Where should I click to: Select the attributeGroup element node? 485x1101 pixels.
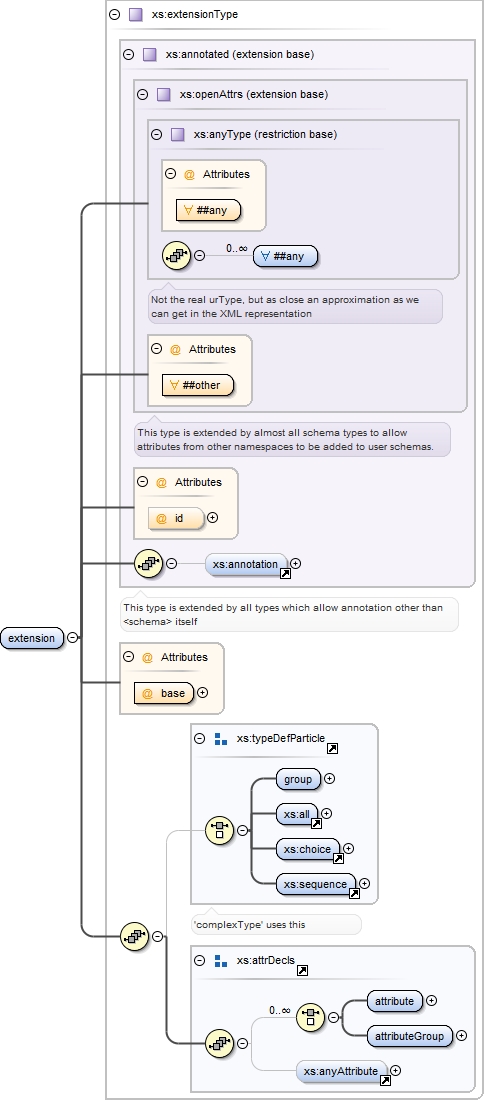point(409,1036)
